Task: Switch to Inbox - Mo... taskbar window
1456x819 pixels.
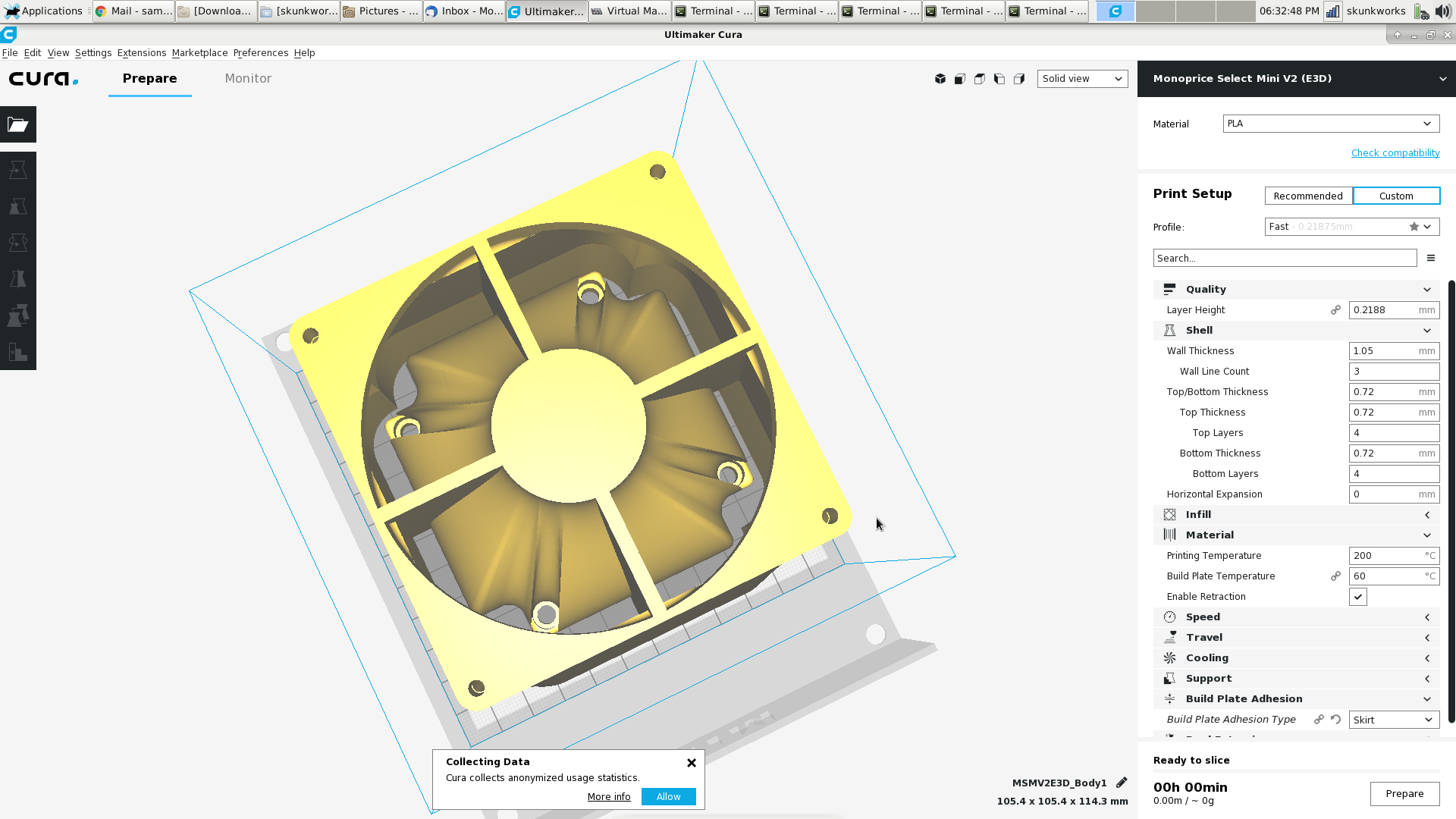Action: (x=464, y=11)
